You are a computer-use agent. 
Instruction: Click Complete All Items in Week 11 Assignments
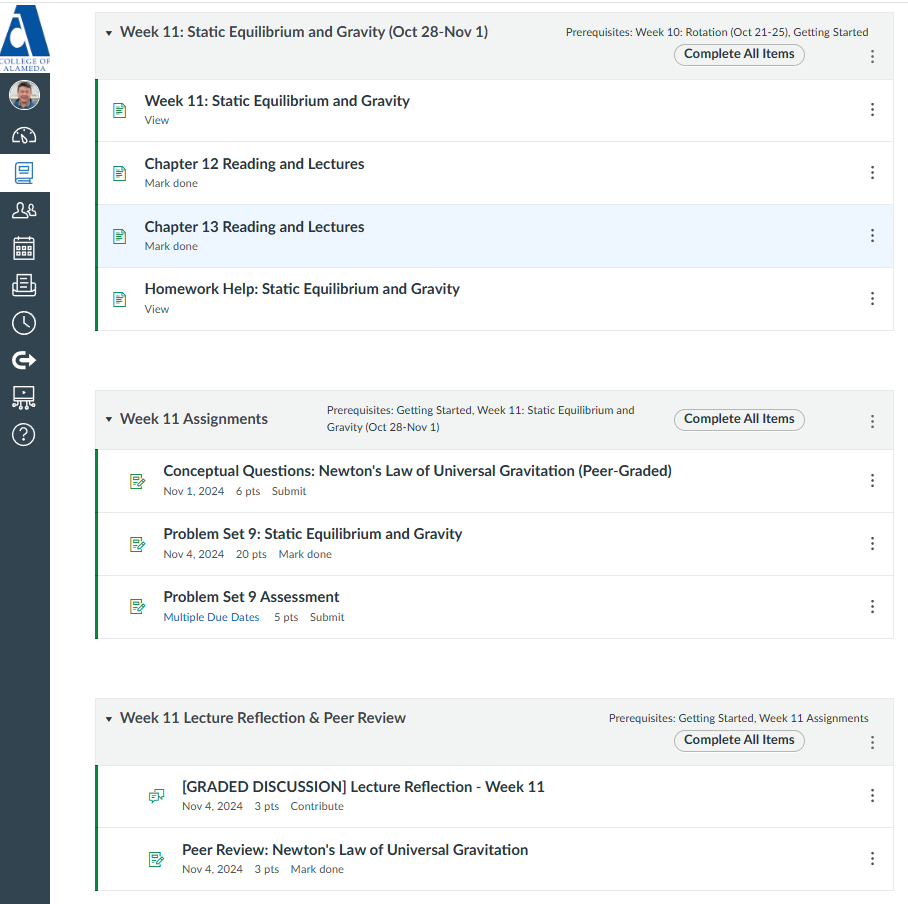tap(739, 419)
